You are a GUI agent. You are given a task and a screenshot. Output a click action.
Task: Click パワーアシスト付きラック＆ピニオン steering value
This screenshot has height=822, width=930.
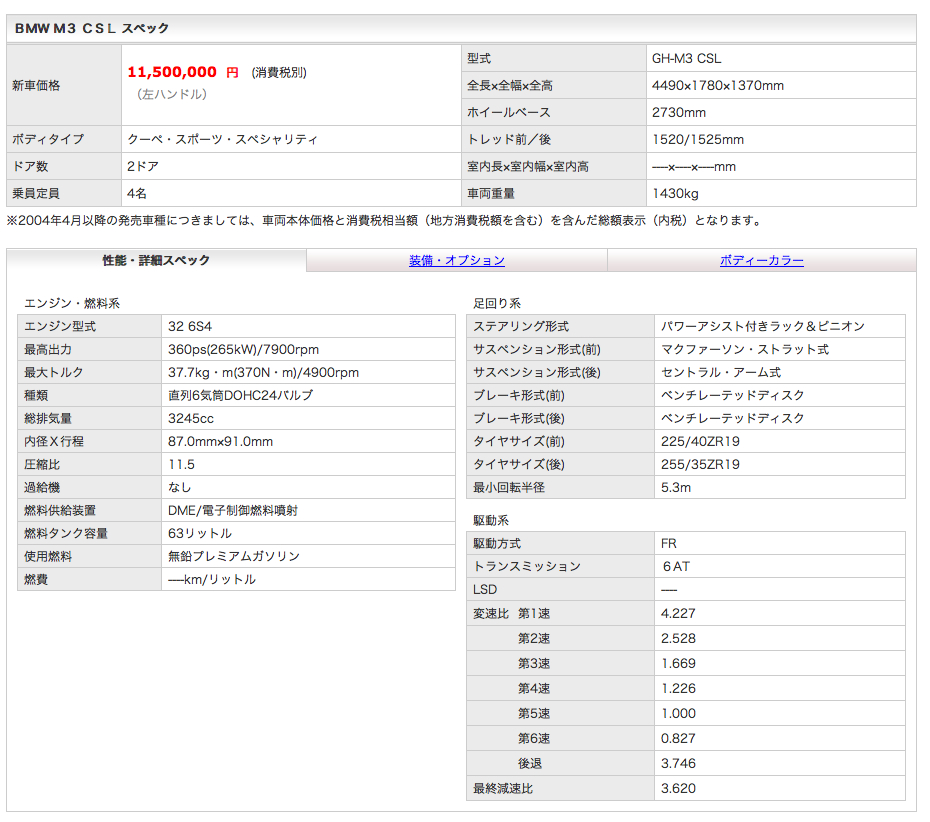pyautogui.click(x=763, y=326)
